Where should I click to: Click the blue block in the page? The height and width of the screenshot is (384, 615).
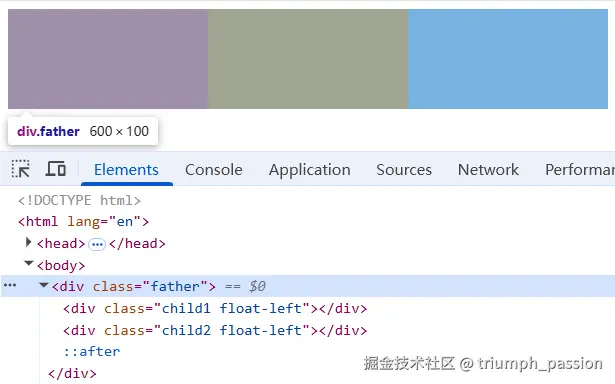508,59
